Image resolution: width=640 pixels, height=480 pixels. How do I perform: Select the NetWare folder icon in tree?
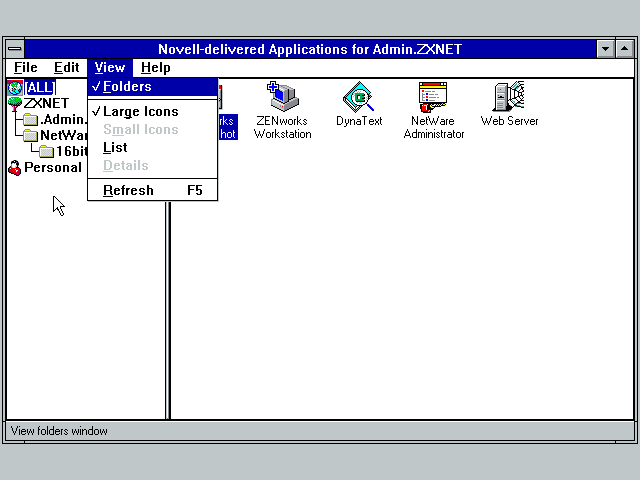(x=31, y=136)
